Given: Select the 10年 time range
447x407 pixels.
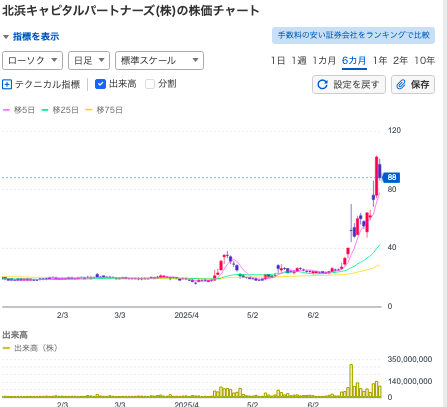Looking at the screenshot, I should (x=424, y=61).
